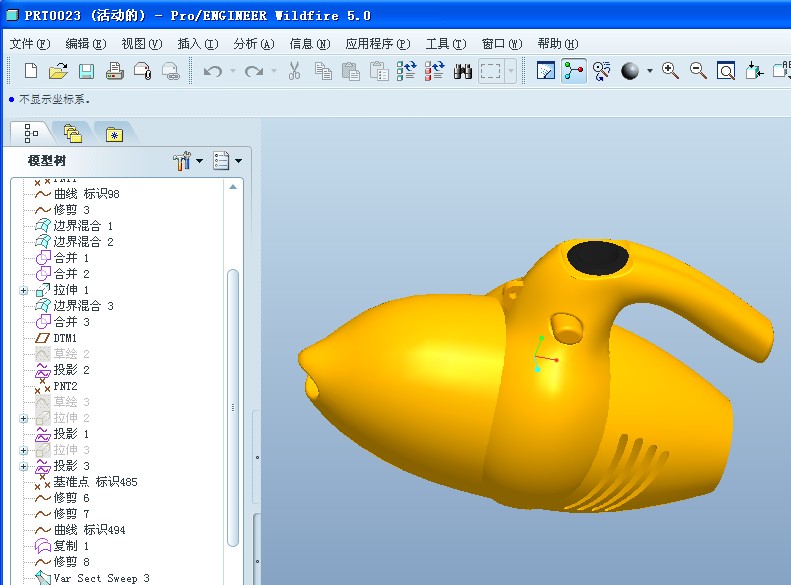Screen dimensions: 791x585
Task: Open the selection box dropdown arrow
Action: (511, 71)
